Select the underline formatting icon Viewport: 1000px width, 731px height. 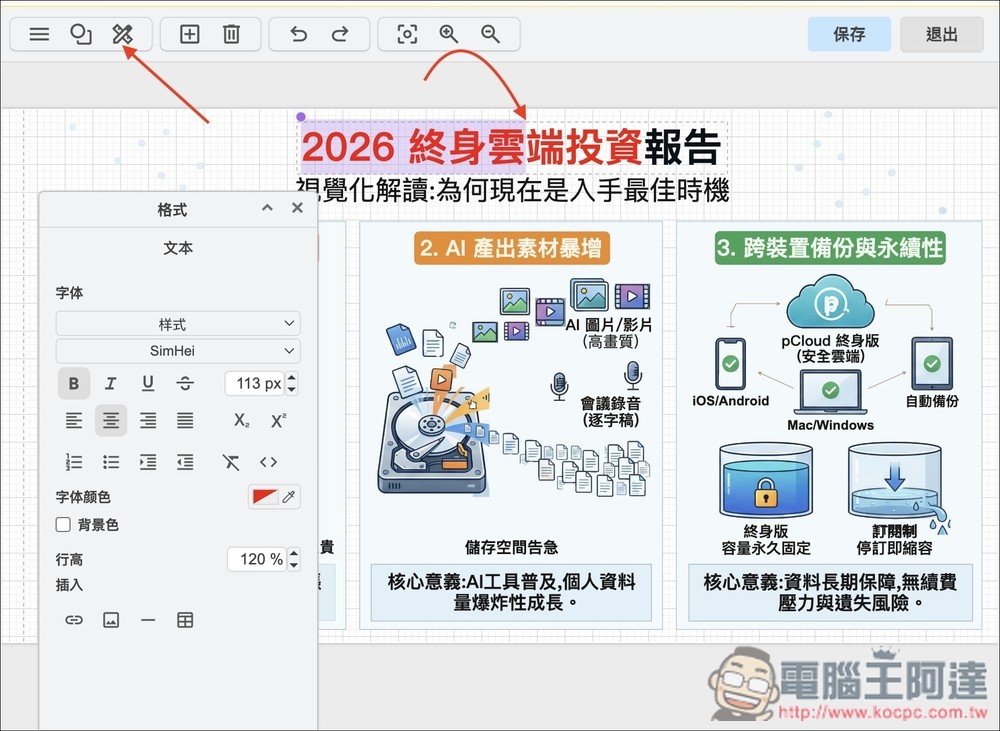tap(148, 383)
